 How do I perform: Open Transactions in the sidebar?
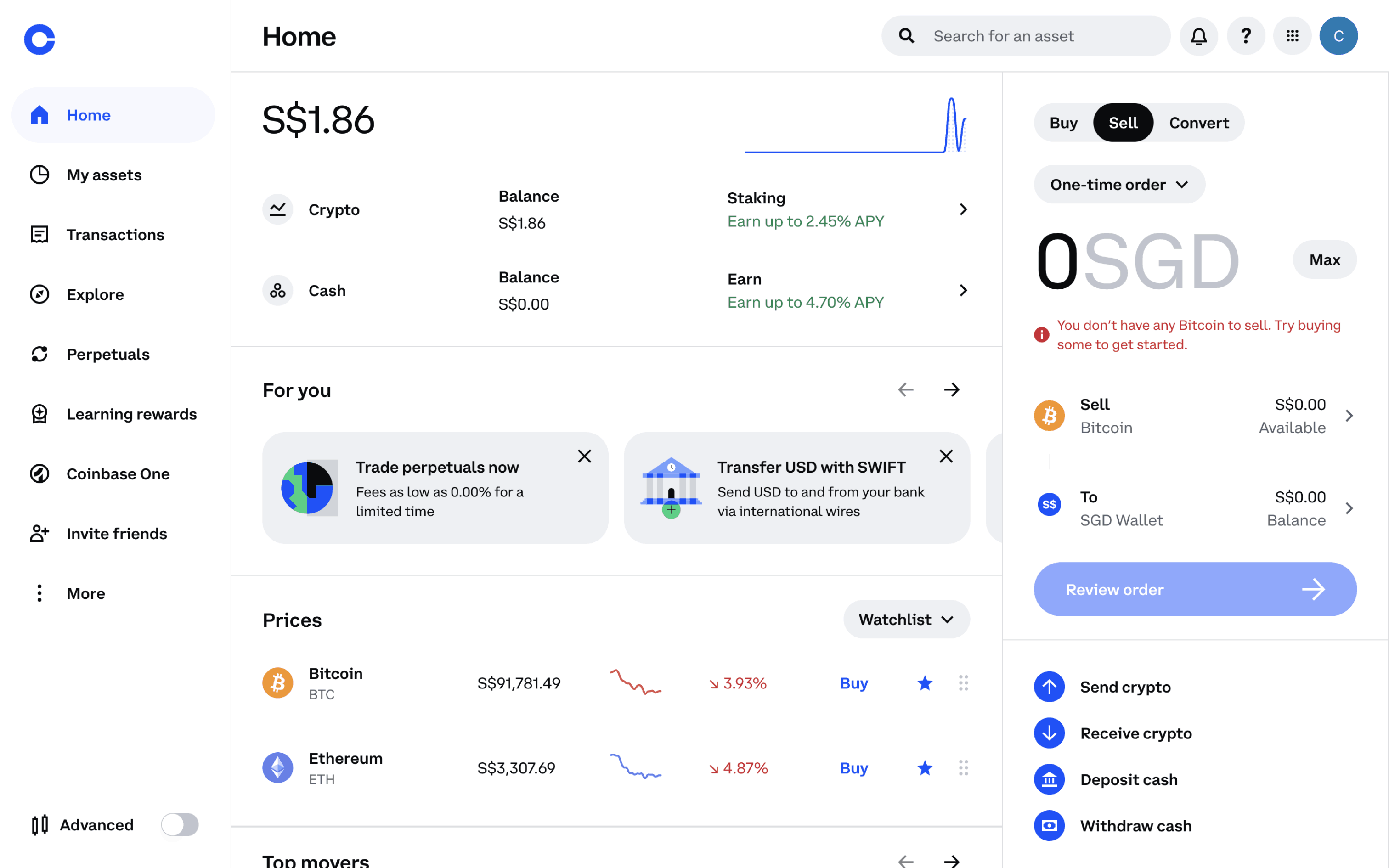pos(115,234)
